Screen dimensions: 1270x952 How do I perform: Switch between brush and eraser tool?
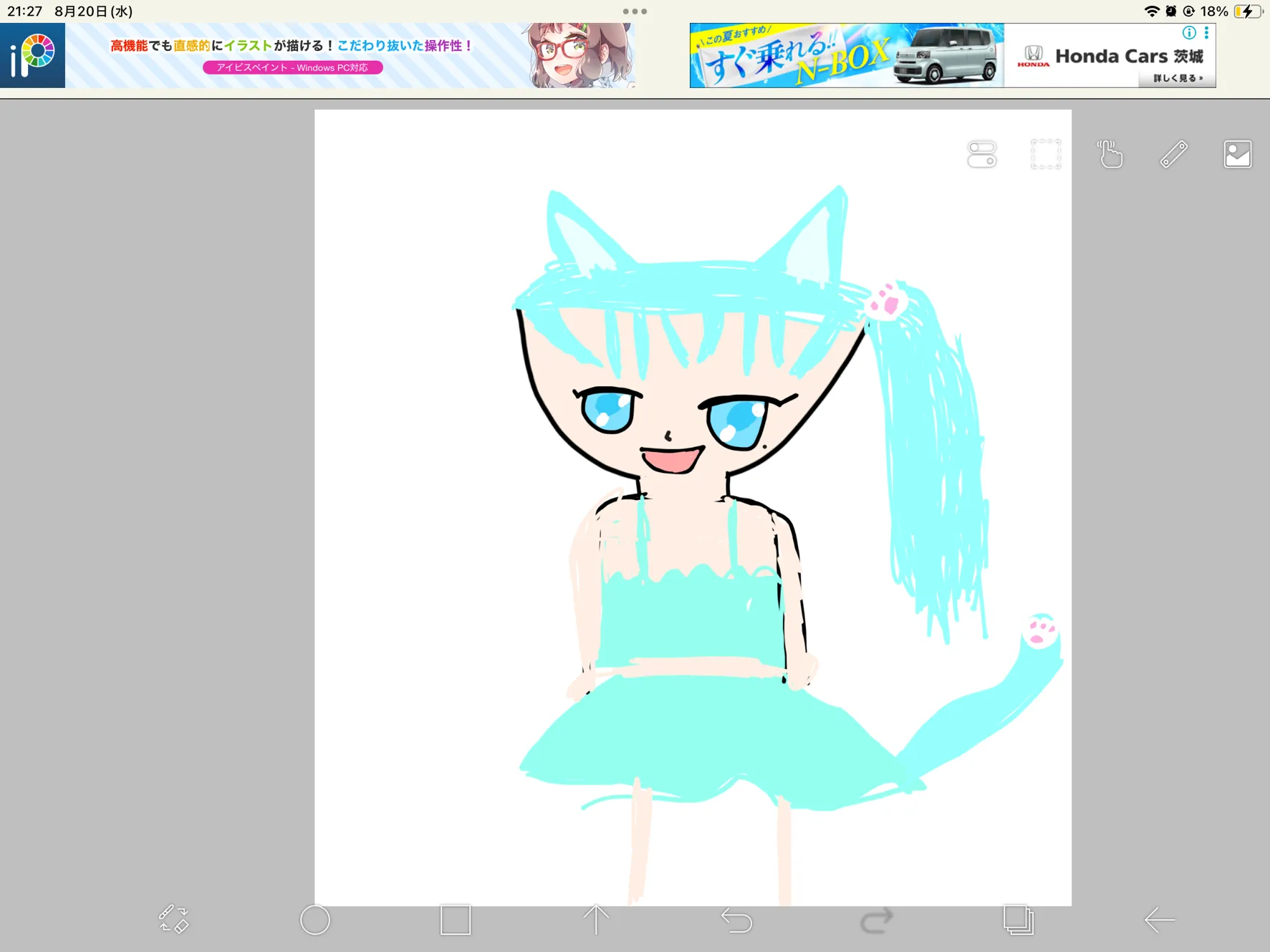173,919
